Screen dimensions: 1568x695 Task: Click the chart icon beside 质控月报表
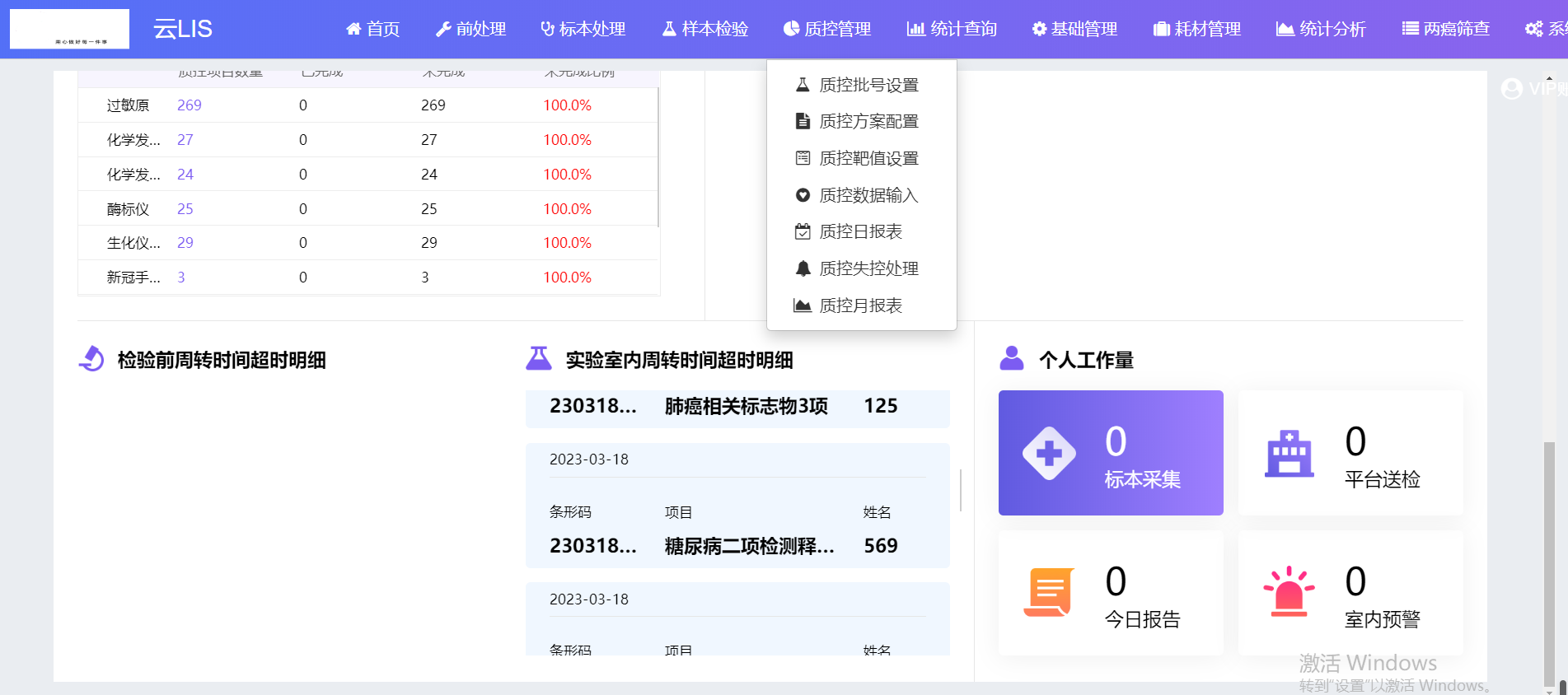tap(803, 306)
